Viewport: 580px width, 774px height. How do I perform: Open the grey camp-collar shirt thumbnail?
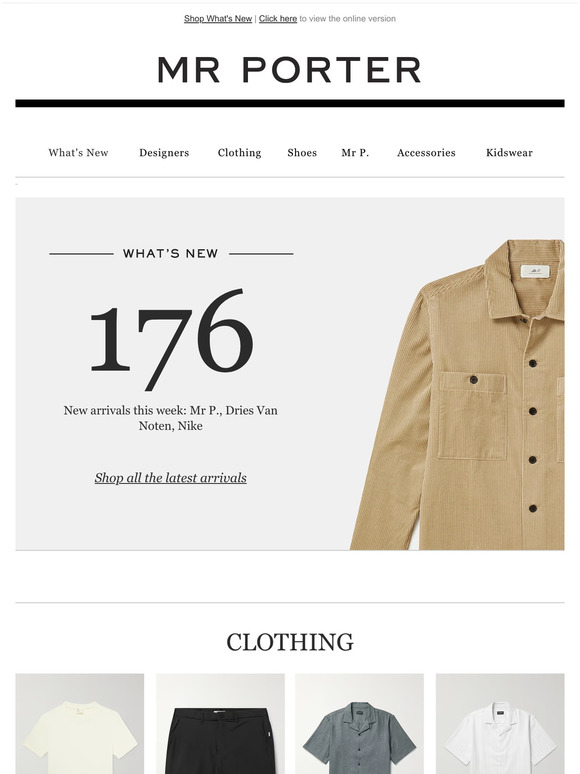pyautogui.click(x=359, y=724)
